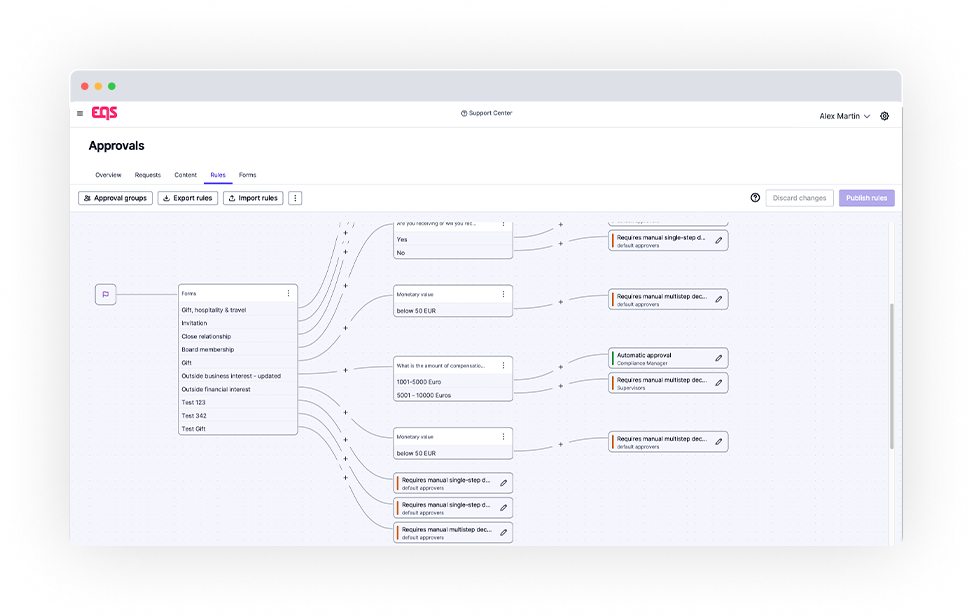Click the start flag node icon
This screenshot has width=972, height=616.
click(x=106, y=294)
